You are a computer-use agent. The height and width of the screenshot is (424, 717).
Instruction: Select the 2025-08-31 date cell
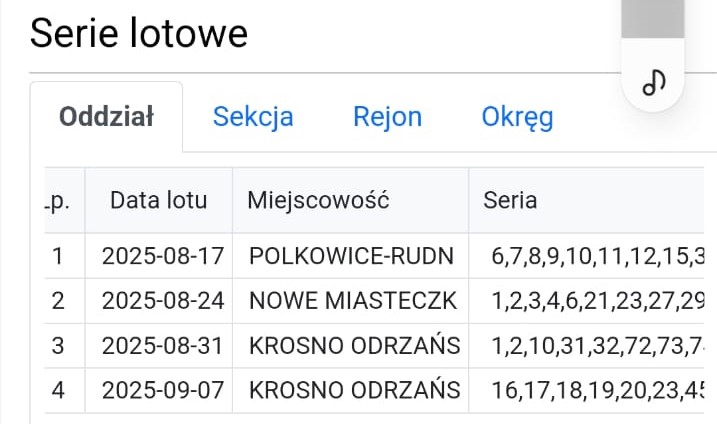pos(162,345)
